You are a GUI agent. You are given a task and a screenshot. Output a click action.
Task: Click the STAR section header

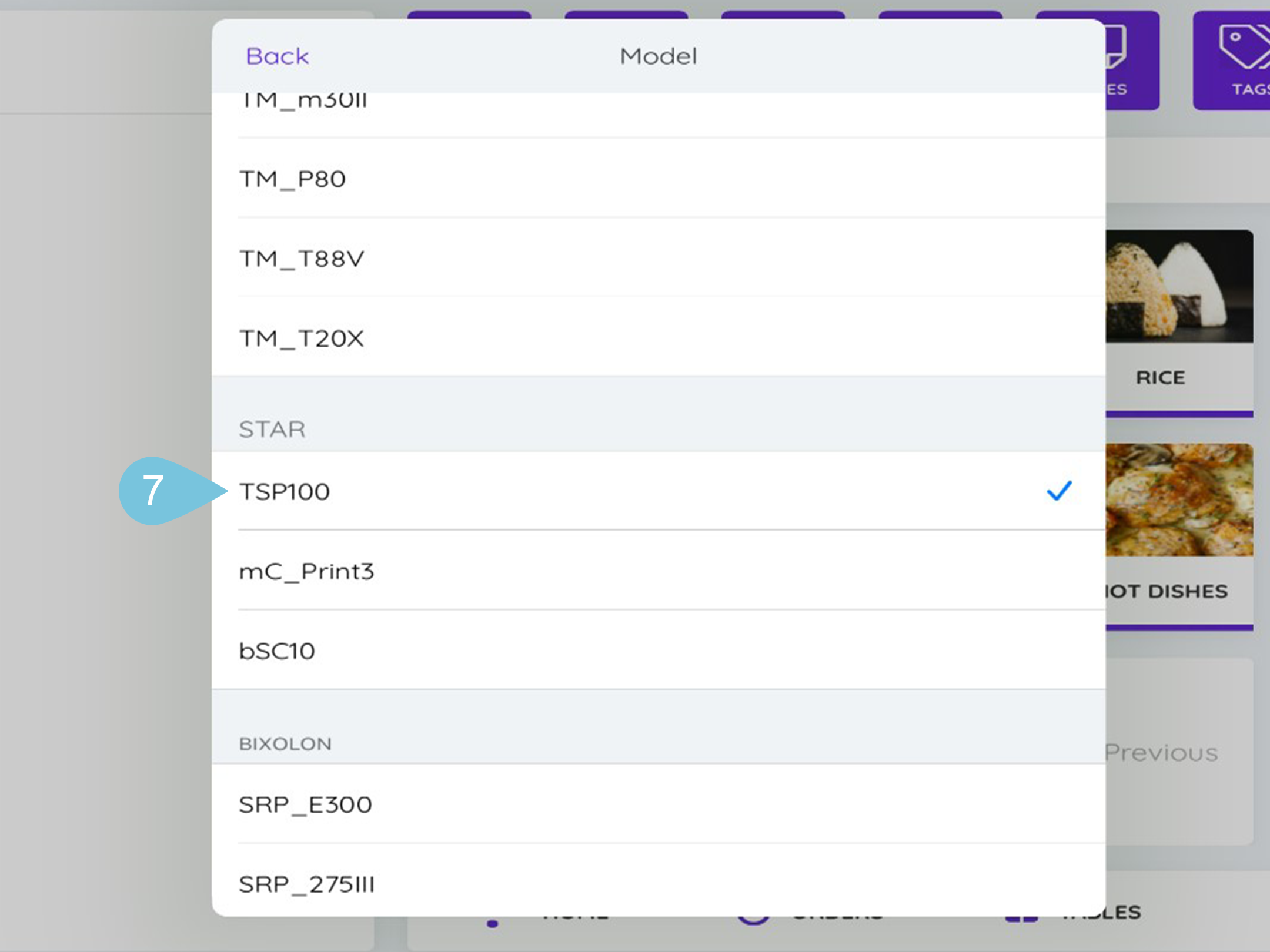click(272, 430)
